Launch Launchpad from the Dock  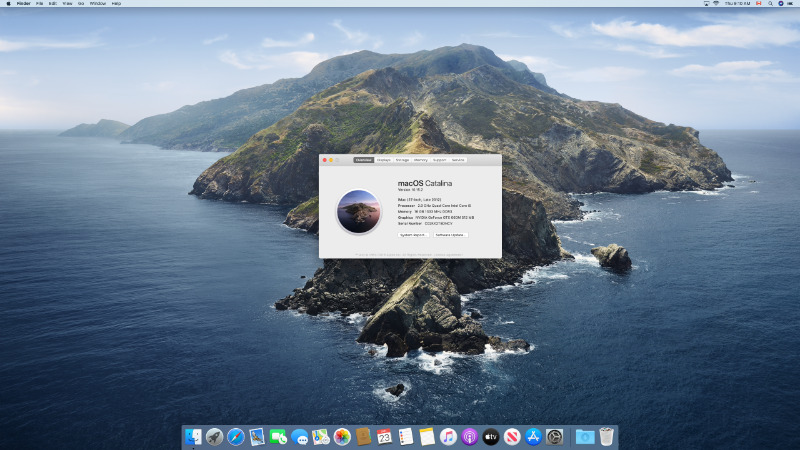coord(214,437)
